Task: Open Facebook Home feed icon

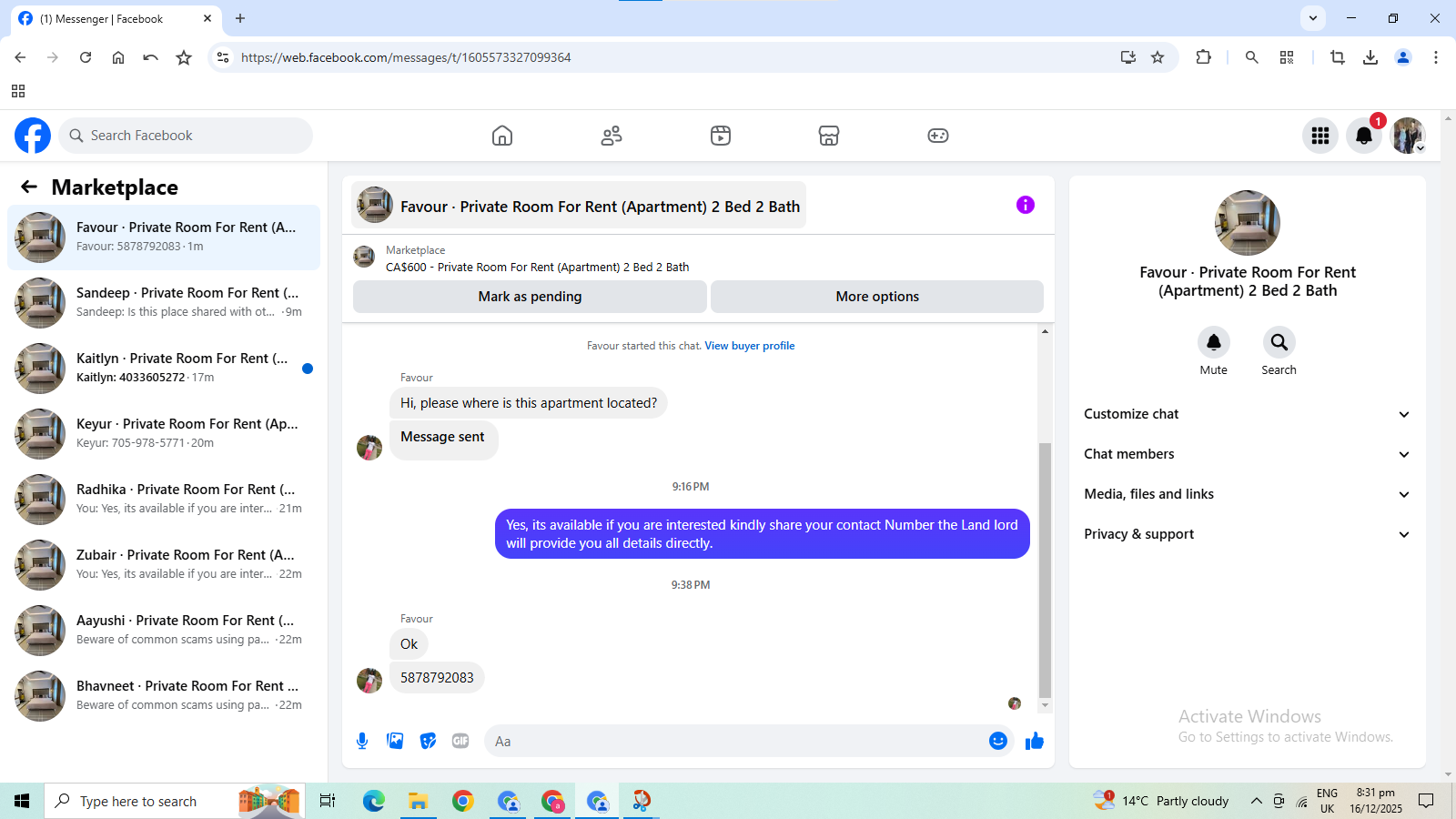Action: tap(502, 136)
